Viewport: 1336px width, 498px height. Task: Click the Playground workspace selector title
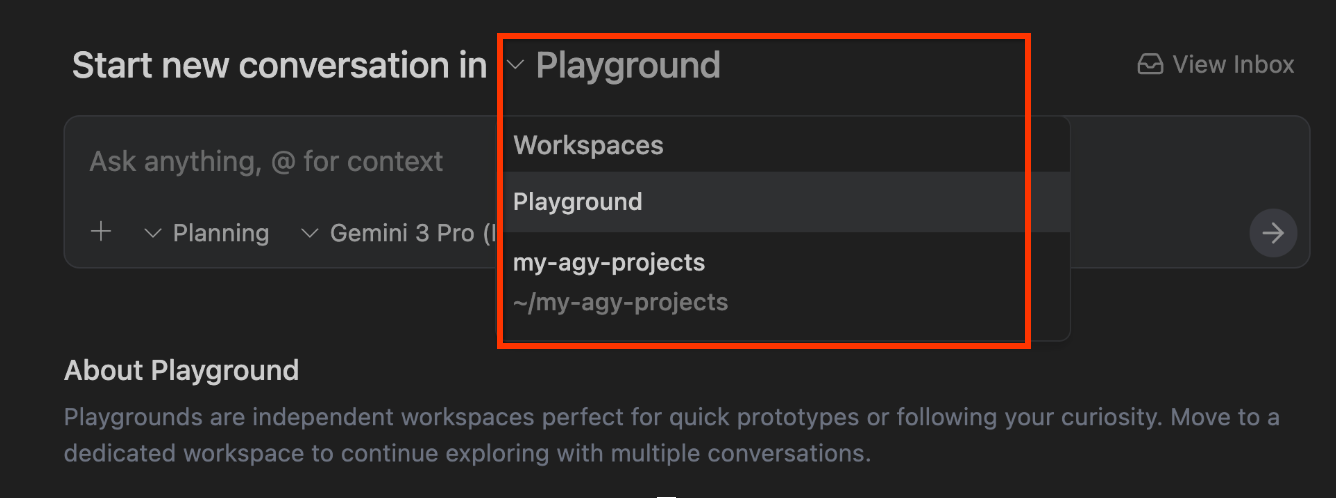(627, 66)
